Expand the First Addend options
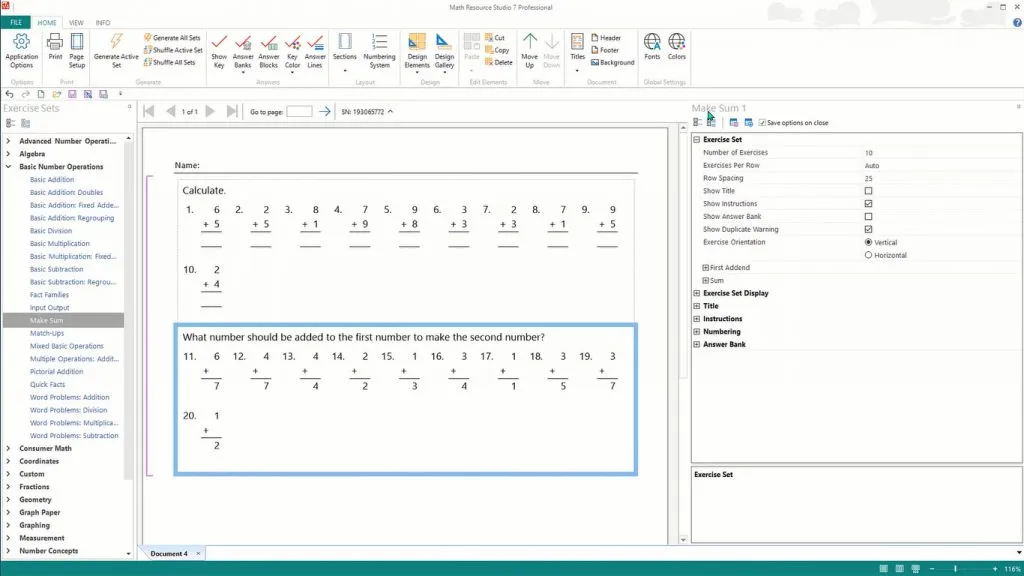Viewport: 1024px width, 576px height. pos(705,268)
